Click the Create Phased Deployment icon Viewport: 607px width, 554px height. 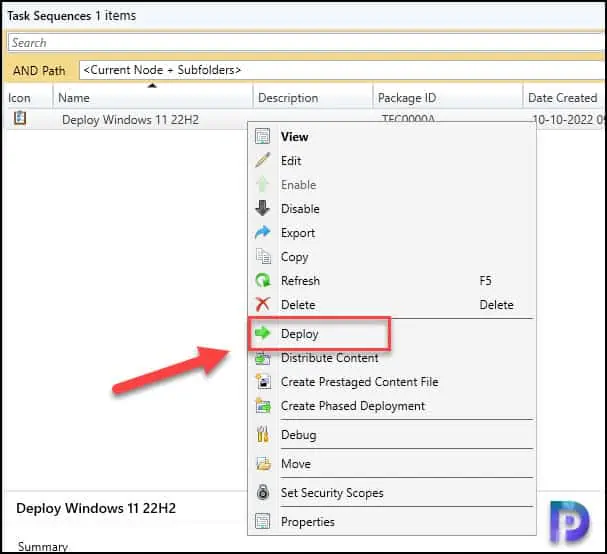[x=264, y=405]
